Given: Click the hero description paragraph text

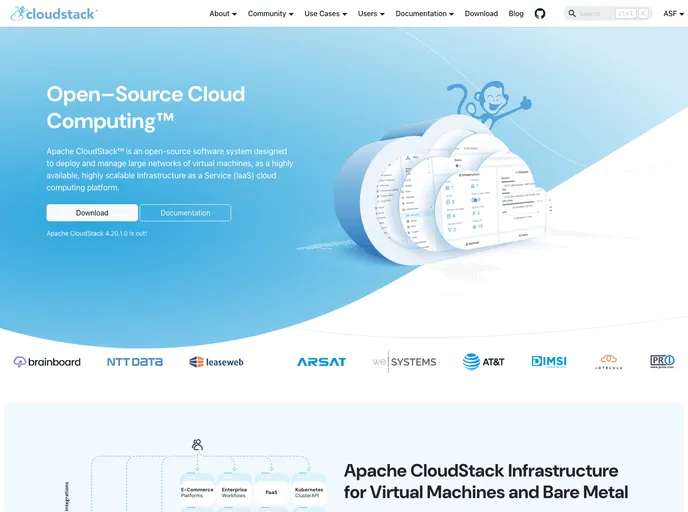Looking at the screenshot, I should click(170, 169).
